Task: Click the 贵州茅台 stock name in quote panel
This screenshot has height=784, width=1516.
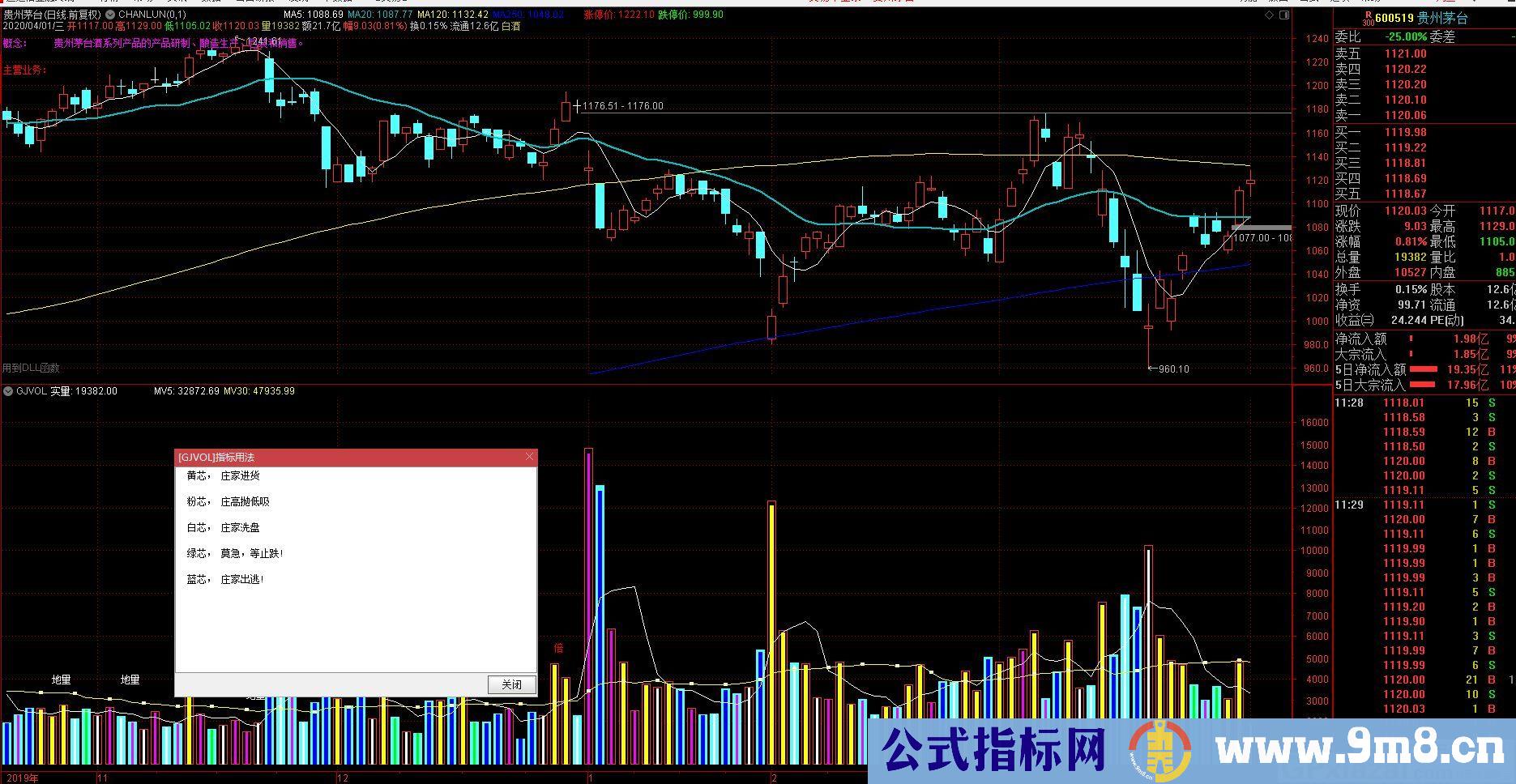Action: pos(1454,19)
